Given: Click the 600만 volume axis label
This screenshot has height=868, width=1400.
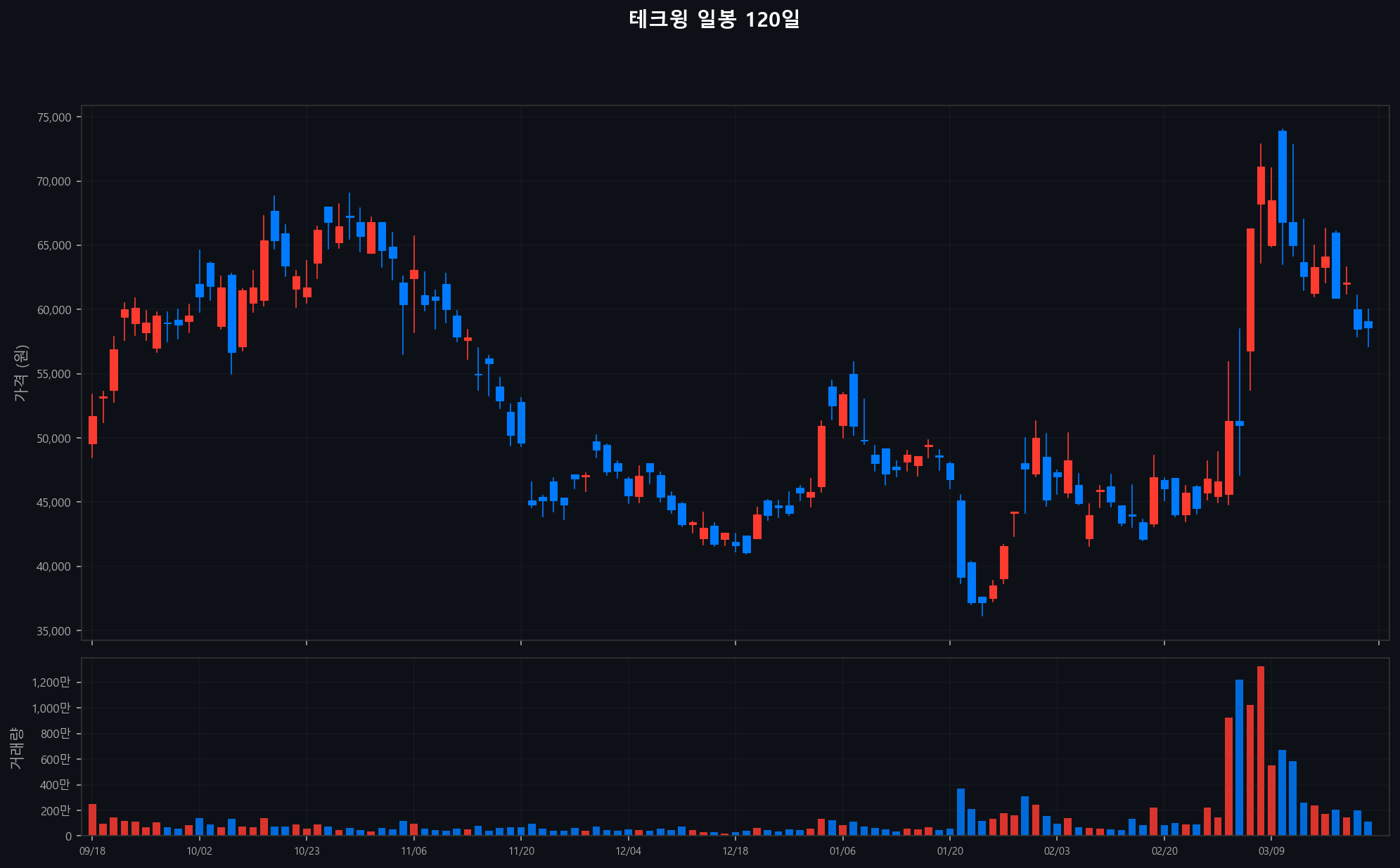Looking at the screenshot, I should [56, 759].
